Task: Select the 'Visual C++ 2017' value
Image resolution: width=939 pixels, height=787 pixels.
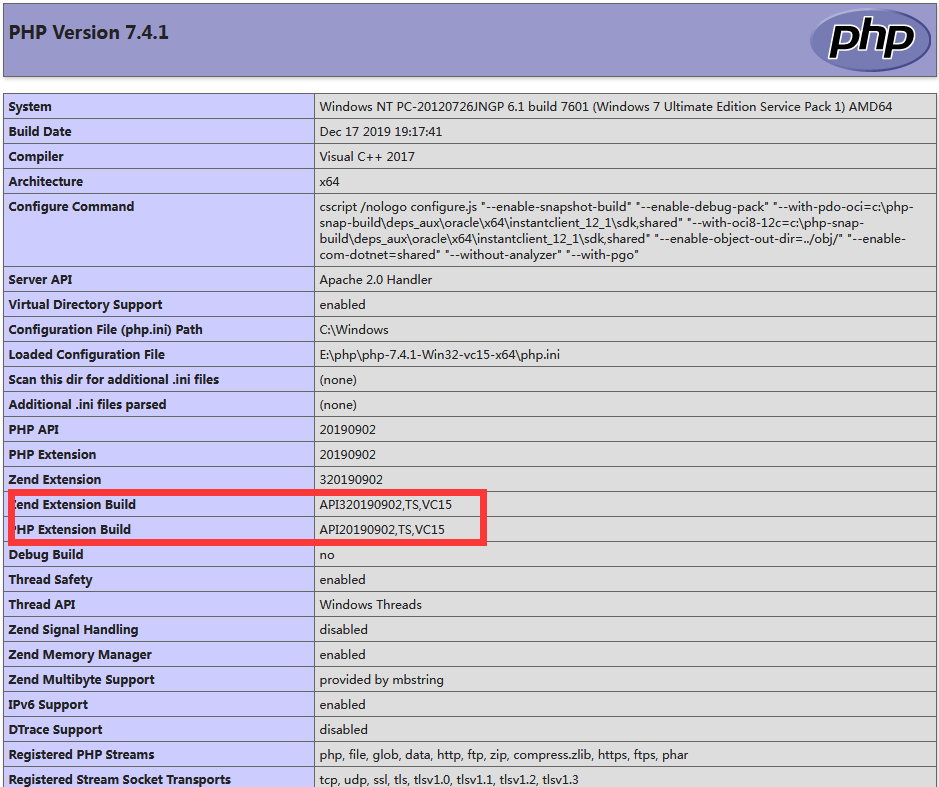Action: click(x=367, y=157)
